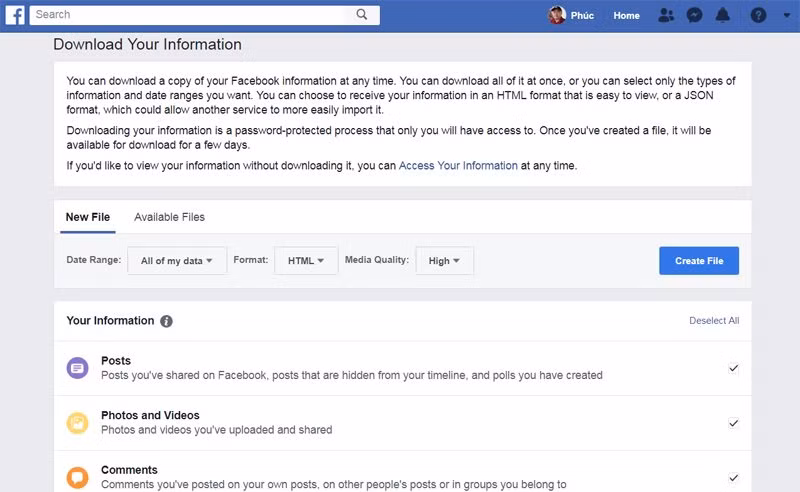Click the Photos and Videos row title

pos(150,415)
